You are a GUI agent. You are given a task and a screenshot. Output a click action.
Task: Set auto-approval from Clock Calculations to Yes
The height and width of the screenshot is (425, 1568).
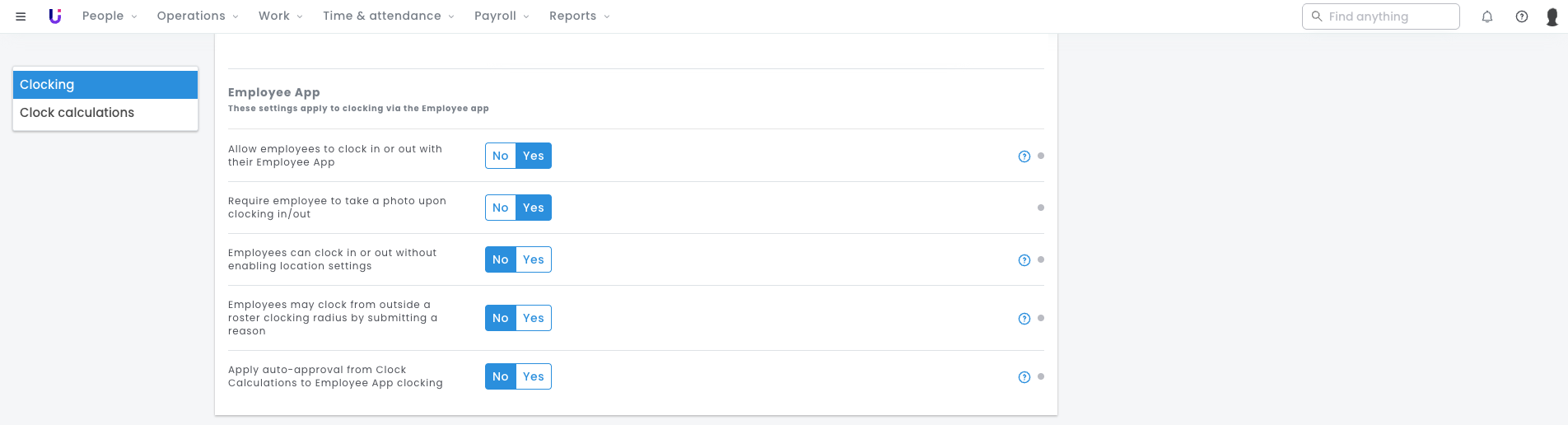pos(534,376)
